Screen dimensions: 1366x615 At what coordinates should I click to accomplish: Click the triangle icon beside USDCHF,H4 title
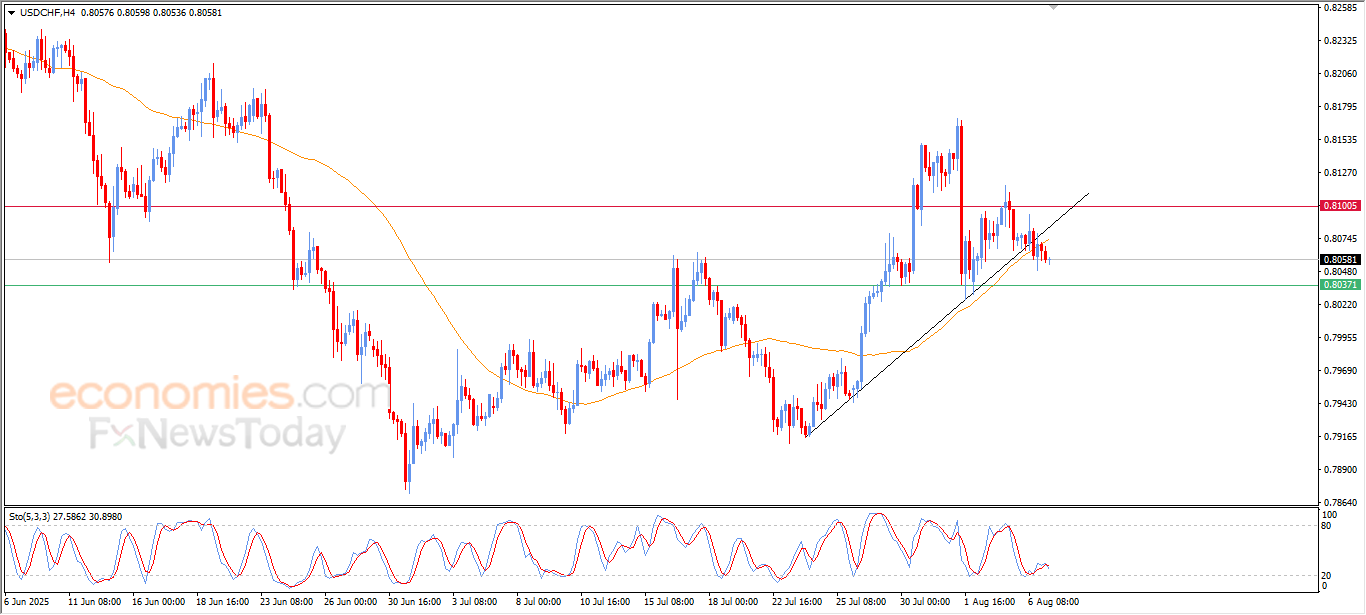[x=11, y=12]
